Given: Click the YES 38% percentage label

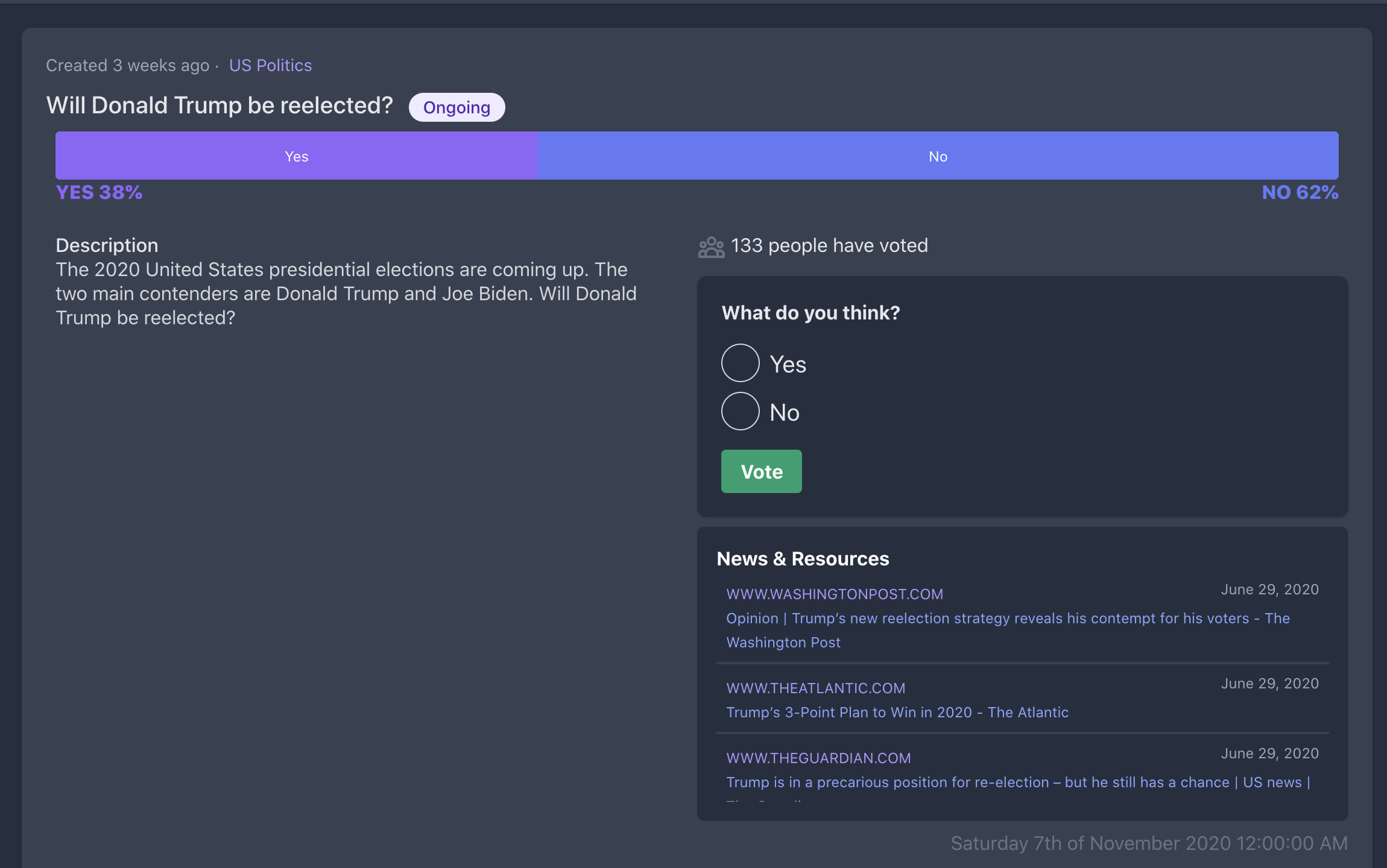Looking at the screenshot, I should pyautogui.click(x=99, y=192).
